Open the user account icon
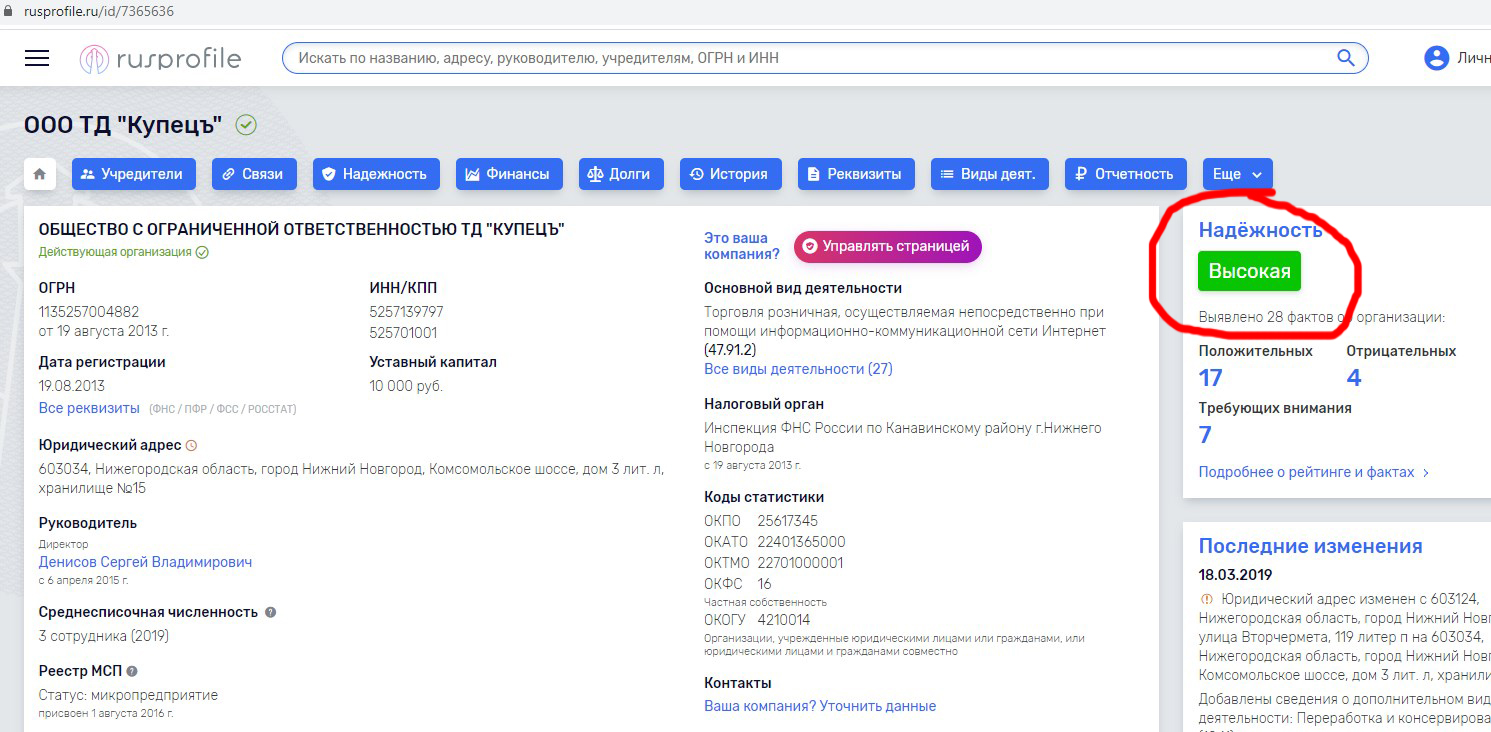The width and height of the screenshot is (1491, 732). 1436,58
